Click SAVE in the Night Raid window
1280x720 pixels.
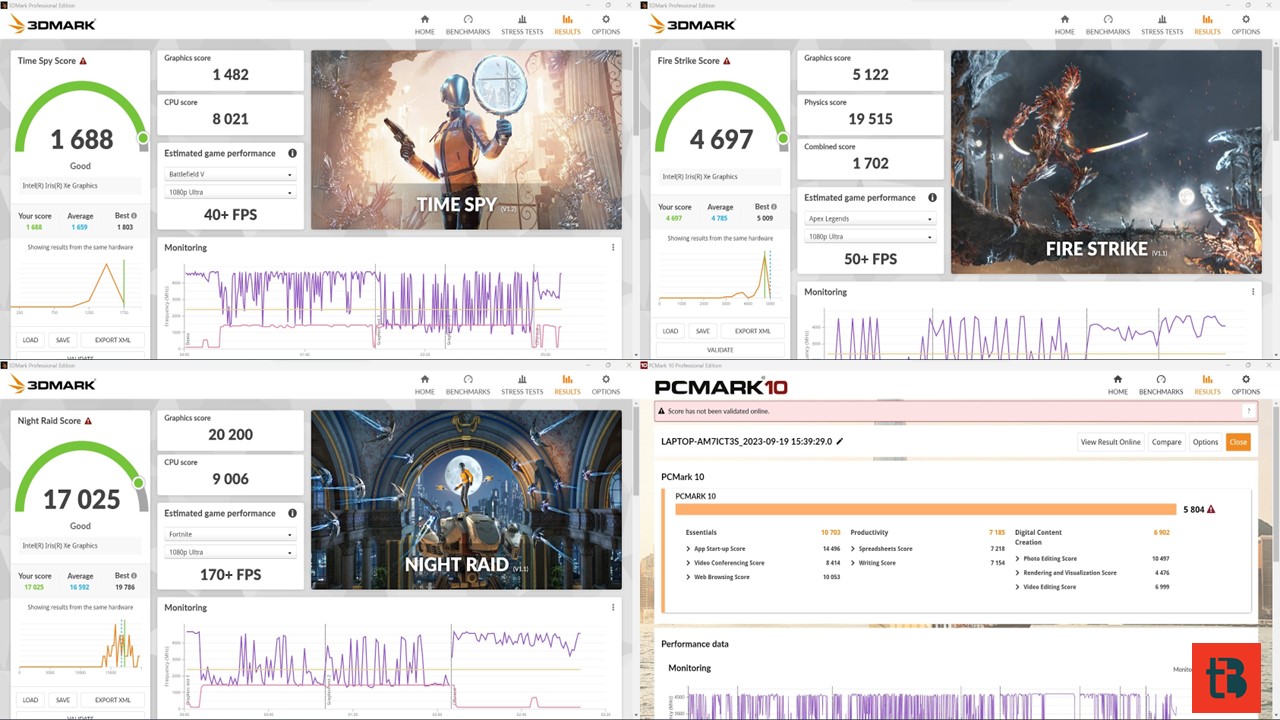tap(63, 700)
